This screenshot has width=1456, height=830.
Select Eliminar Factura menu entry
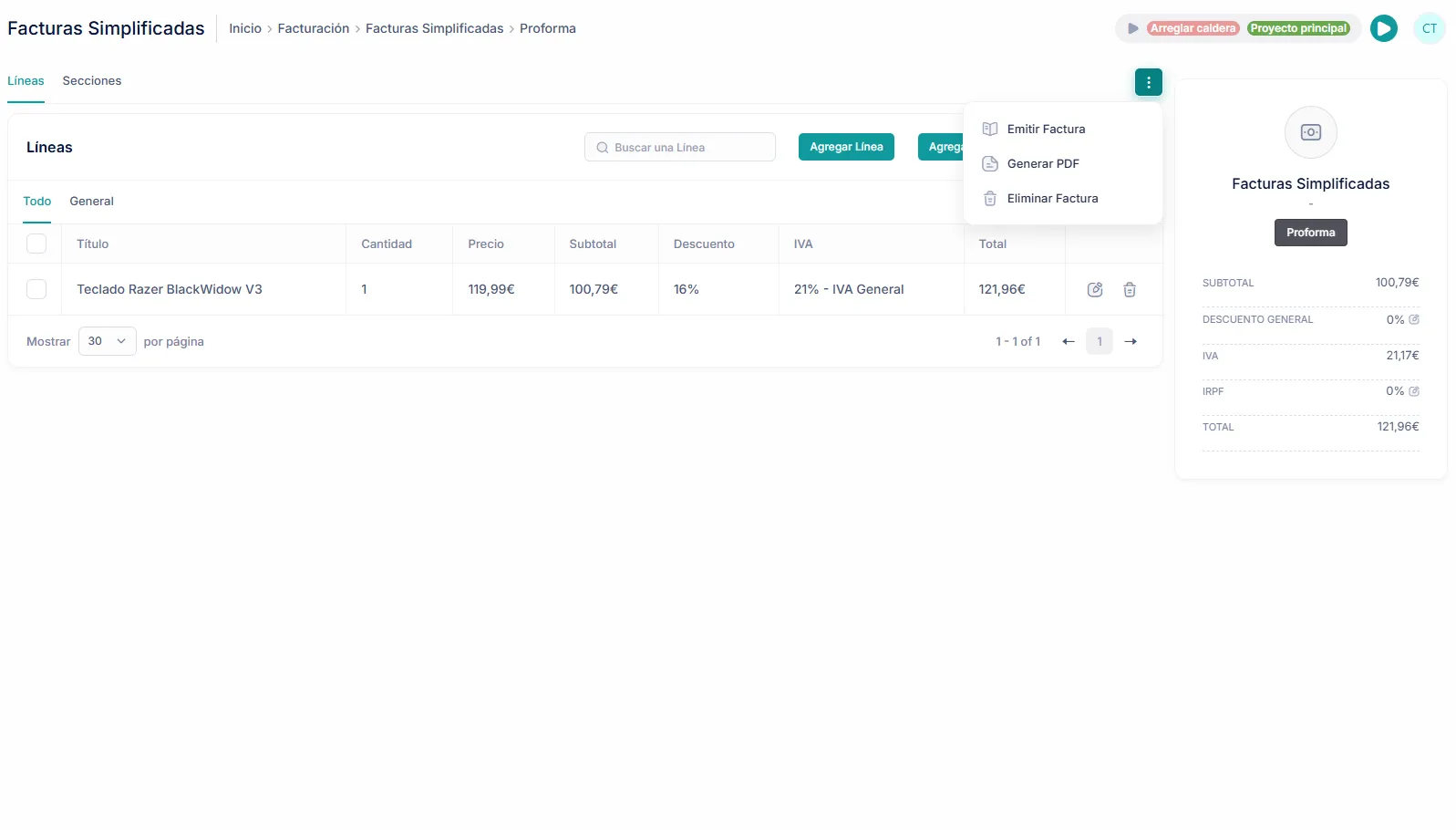tap(1052, 199)
